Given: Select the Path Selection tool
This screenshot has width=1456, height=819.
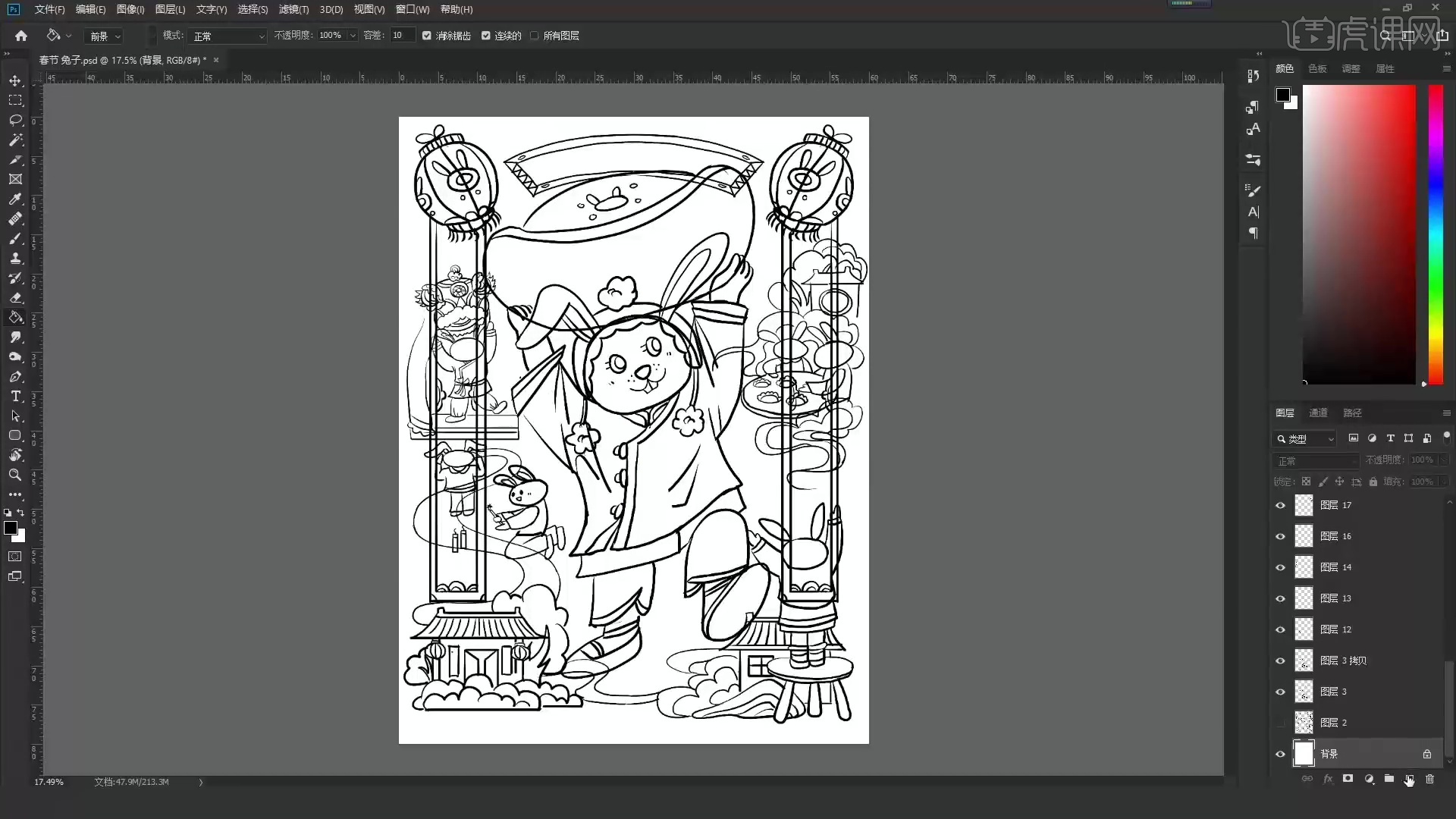Looking at the screenshot, I should coord(15,416).
